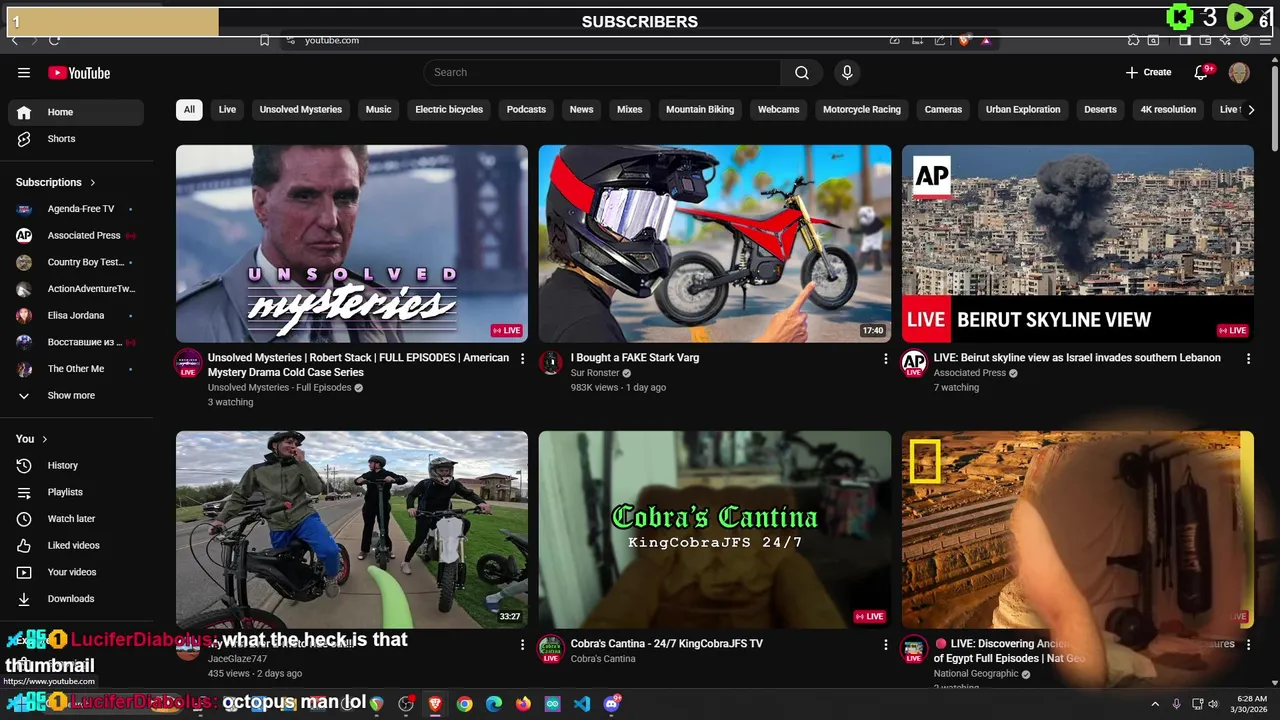1280x720 pixels.
Task: Open the Unsolved Mysteries video thumbnail
Action: (352, 244)
